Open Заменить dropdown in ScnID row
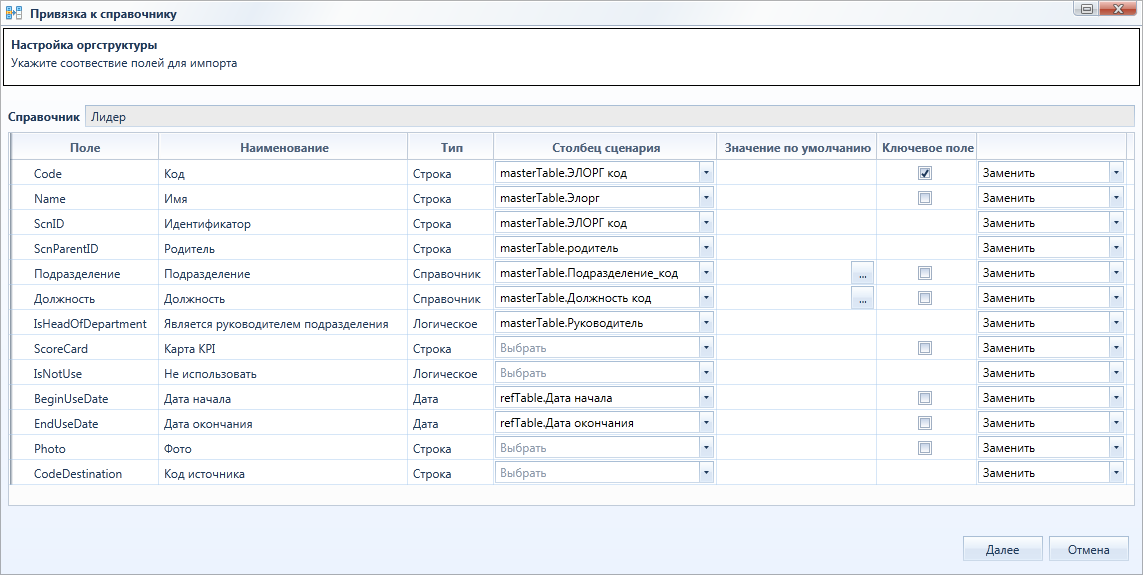 click(x=1116, y=223)
